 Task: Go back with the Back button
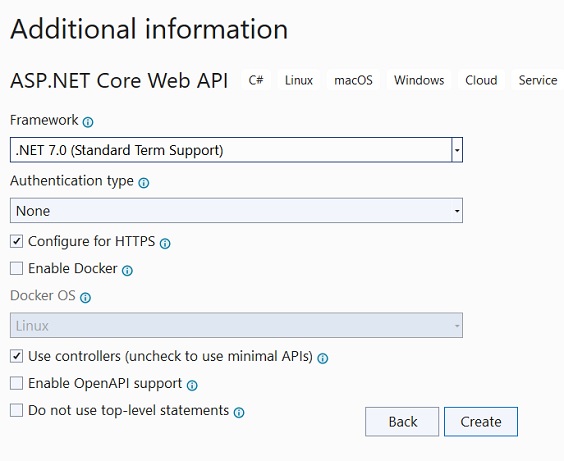(x=402, y=422)
